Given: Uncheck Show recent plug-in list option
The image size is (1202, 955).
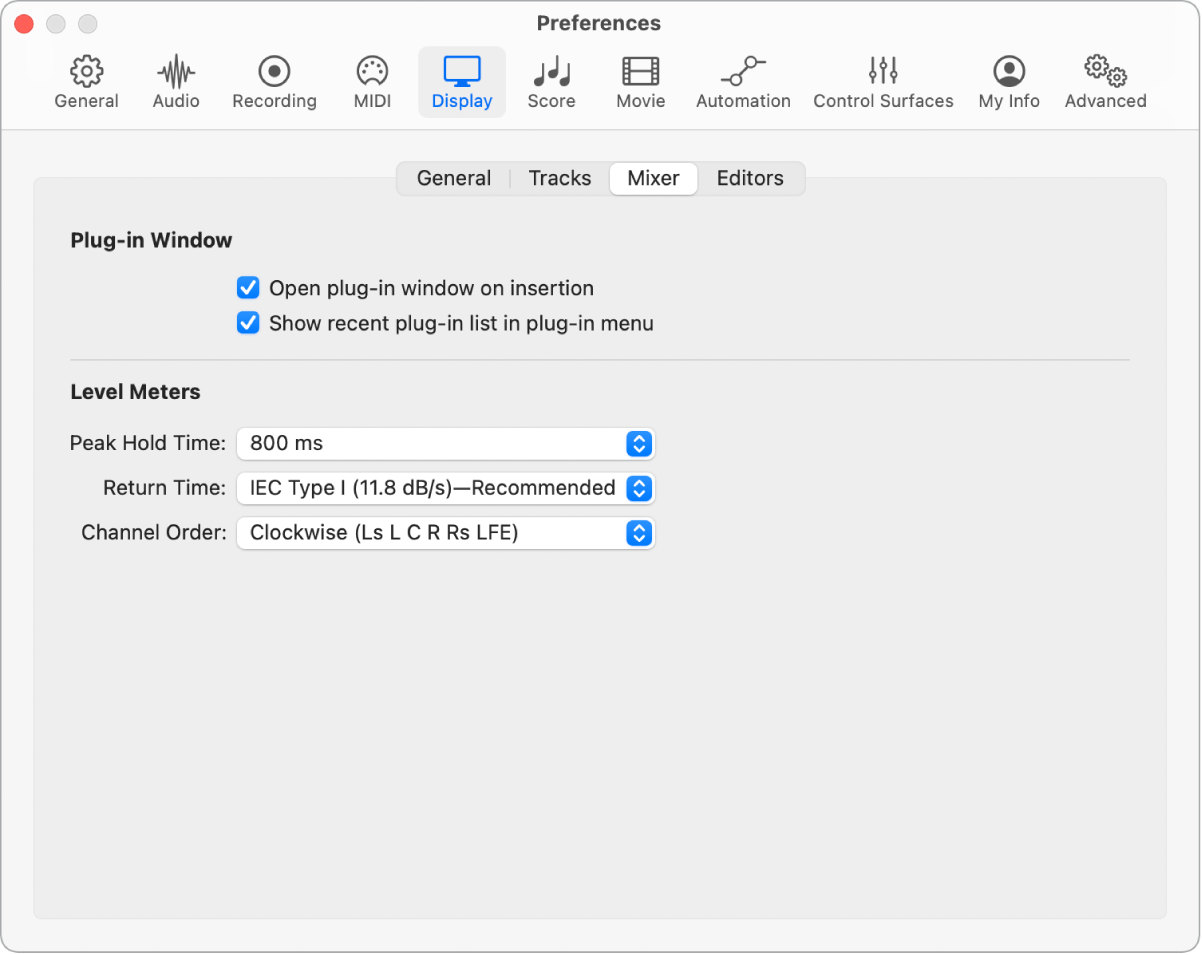Looking at the screenshot, I should [x=248, y=323].
